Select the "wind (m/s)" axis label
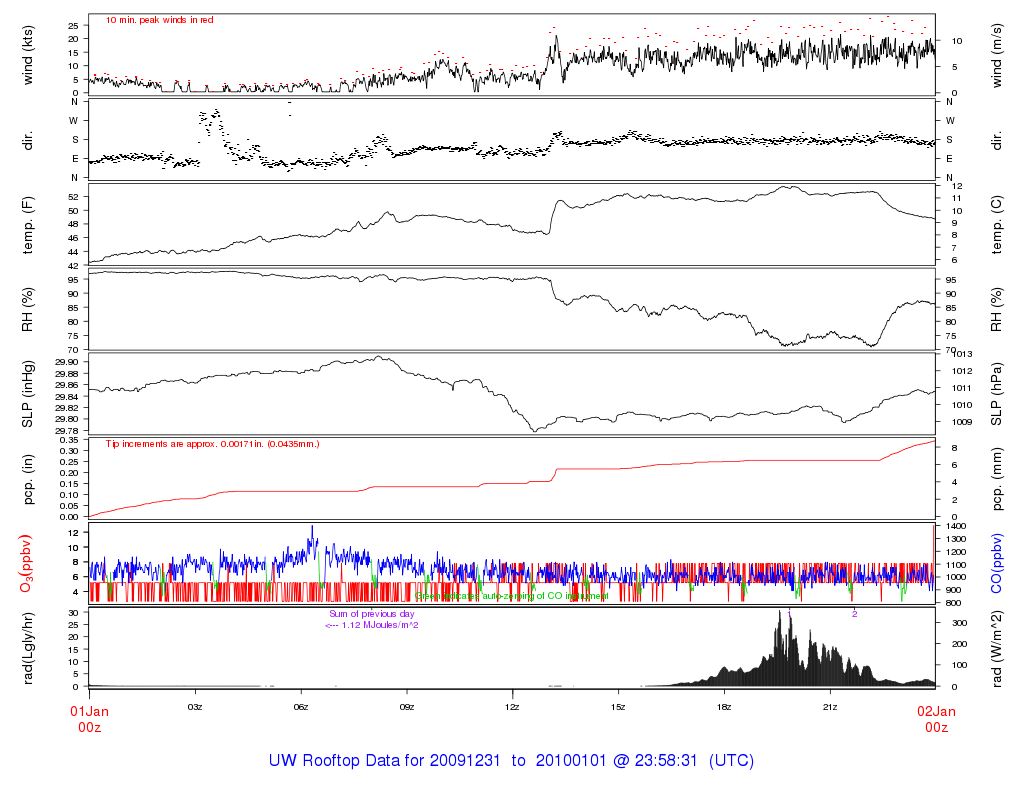 pyautogui.click(x=996, y=56)
